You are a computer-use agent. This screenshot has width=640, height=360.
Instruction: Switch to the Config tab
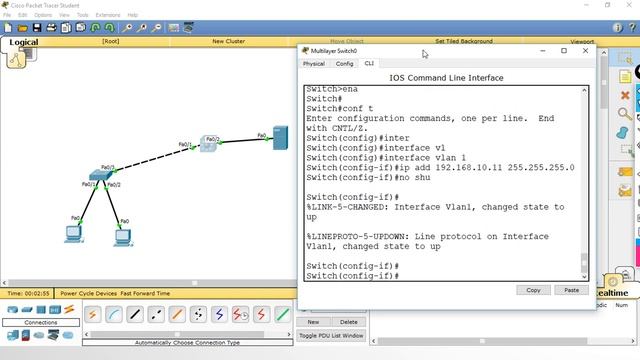[344, 64]
